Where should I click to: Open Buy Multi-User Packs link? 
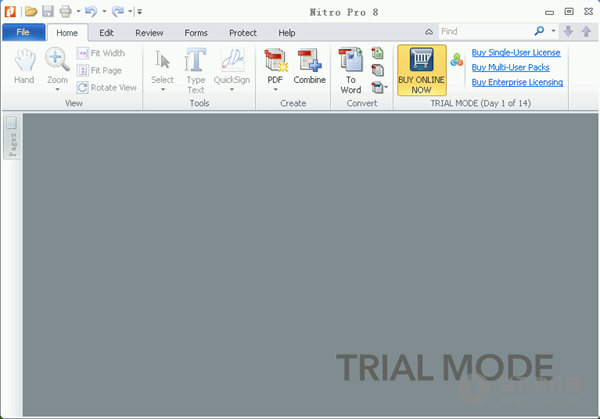[510, 68]
